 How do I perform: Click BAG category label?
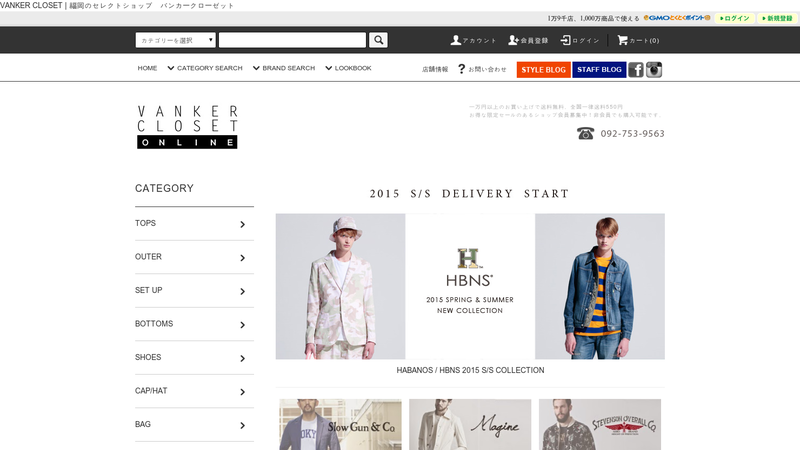point(143,424)
